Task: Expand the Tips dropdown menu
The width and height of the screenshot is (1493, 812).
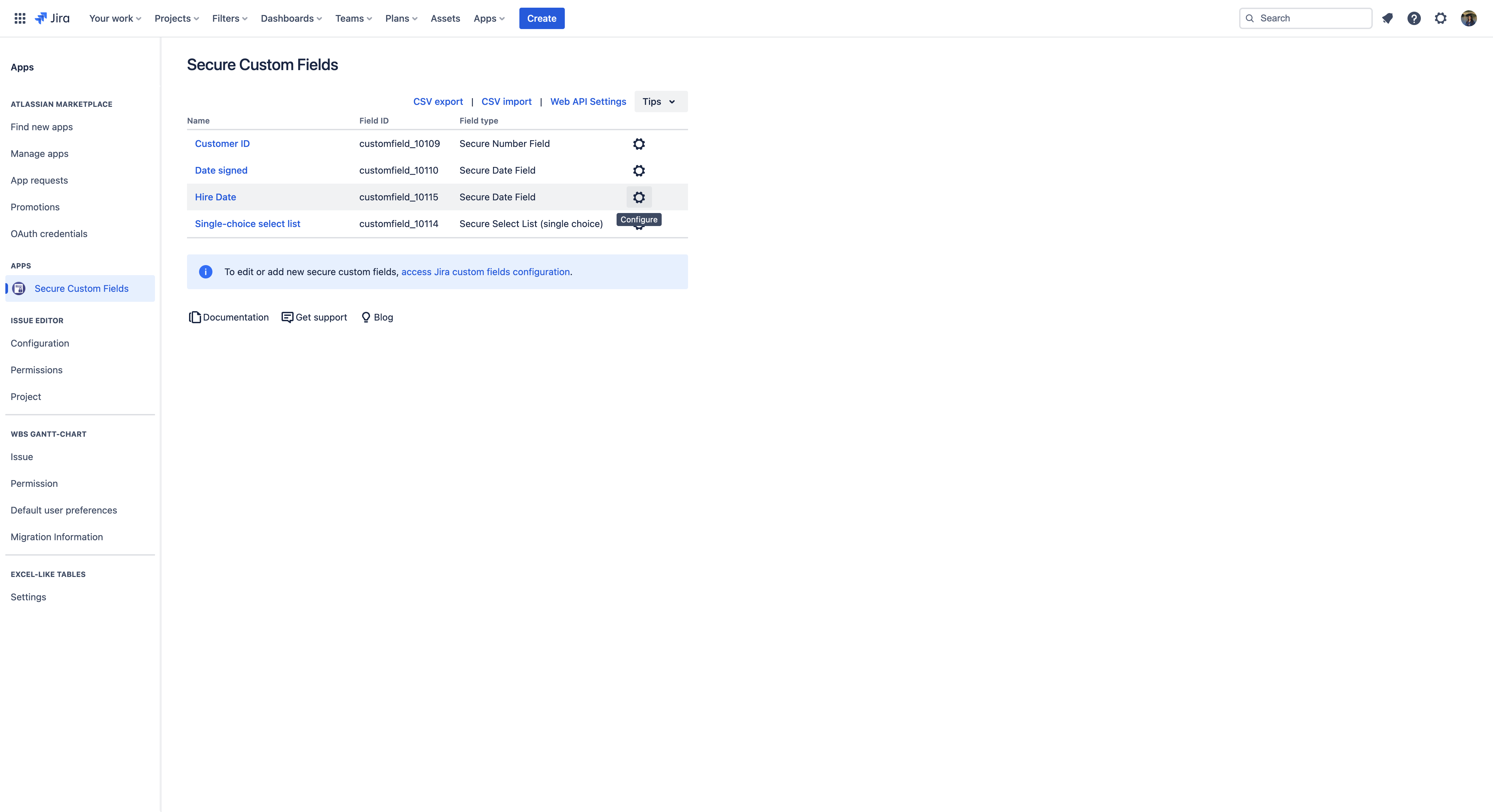Action: coord(660,101)
